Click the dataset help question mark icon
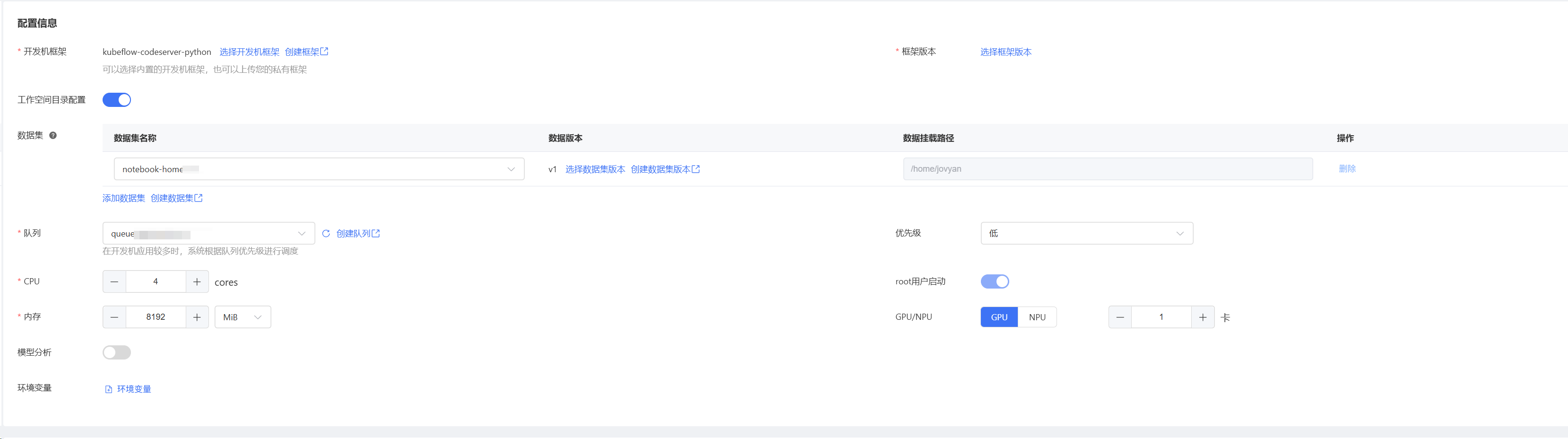Screen dimensions: 1568x439 pos(53,135)
